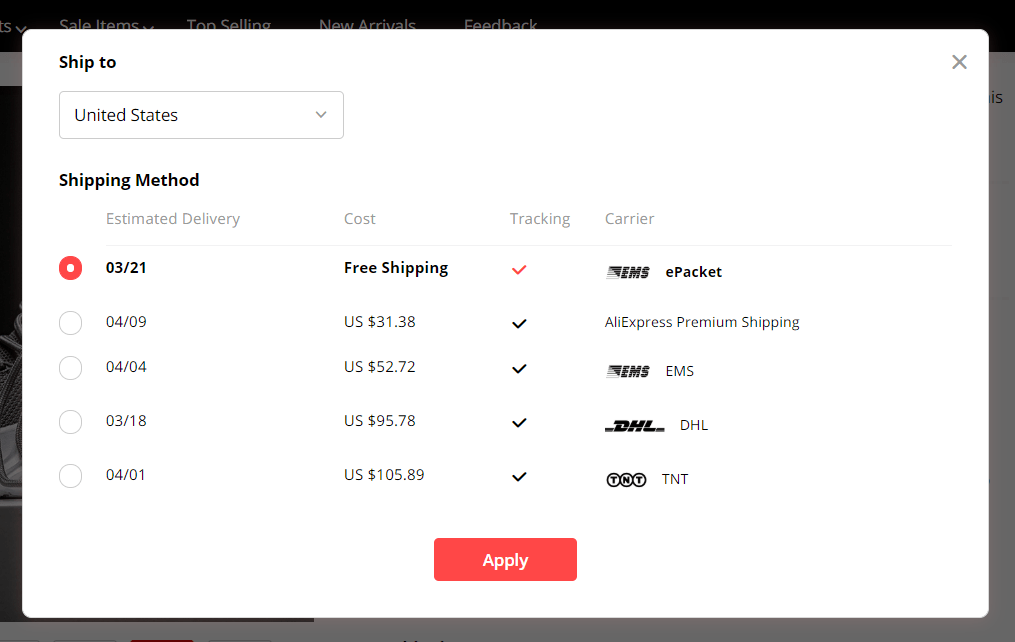
Task: Click the EMS logo beside ePacket
Action: click(628, 272)
